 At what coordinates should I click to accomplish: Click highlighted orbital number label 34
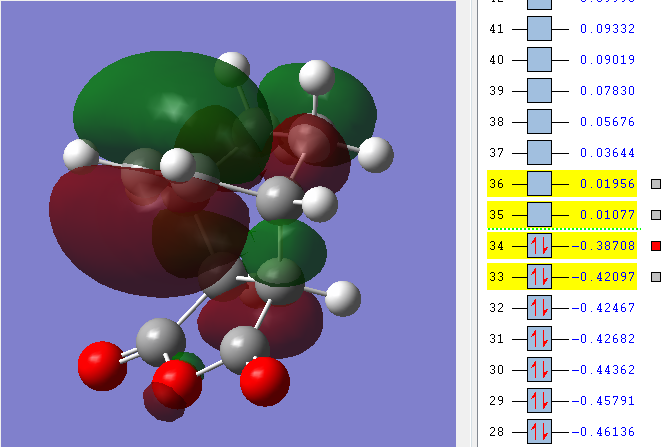point(497,246)
